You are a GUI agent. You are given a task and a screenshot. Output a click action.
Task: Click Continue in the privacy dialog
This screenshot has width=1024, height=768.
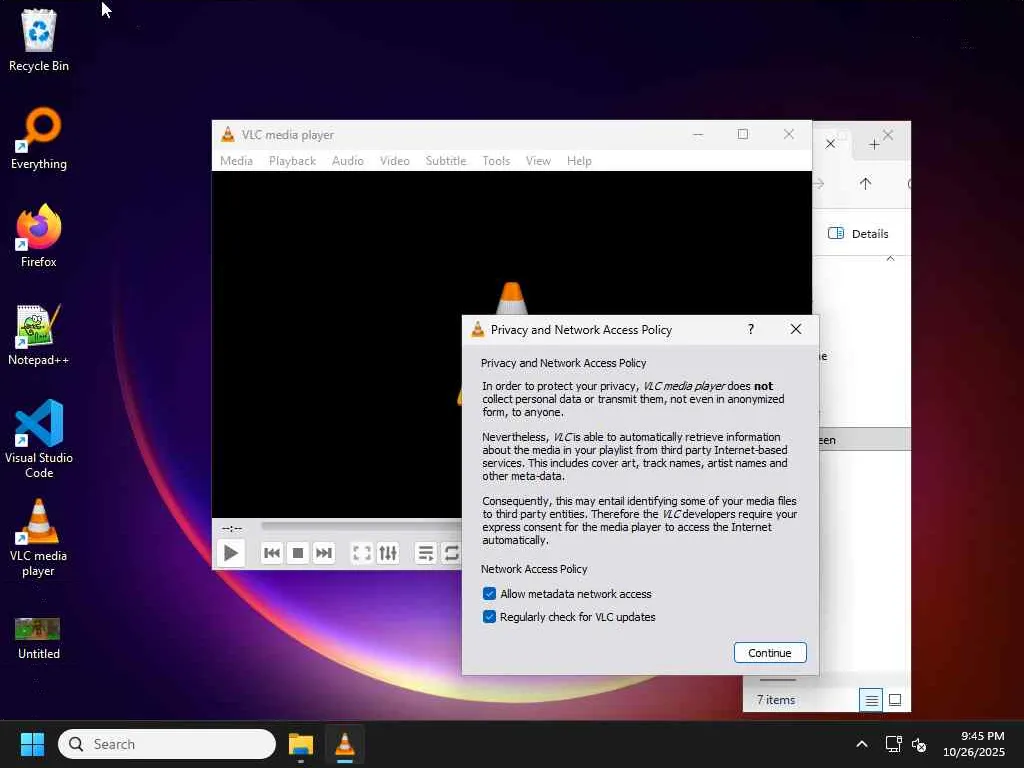[770, 652]
